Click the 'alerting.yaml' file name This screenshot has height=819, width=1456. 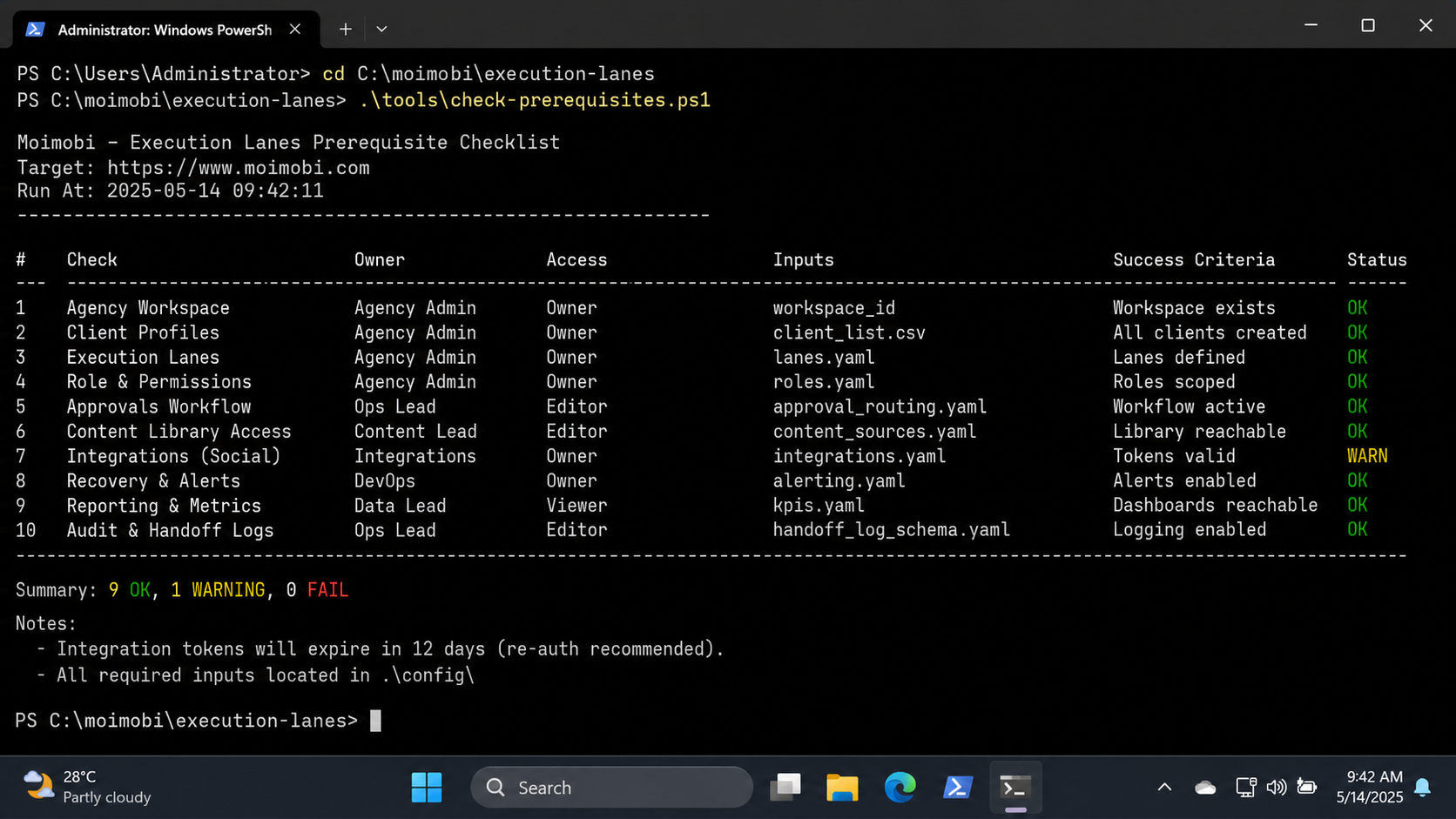point(839,481)
